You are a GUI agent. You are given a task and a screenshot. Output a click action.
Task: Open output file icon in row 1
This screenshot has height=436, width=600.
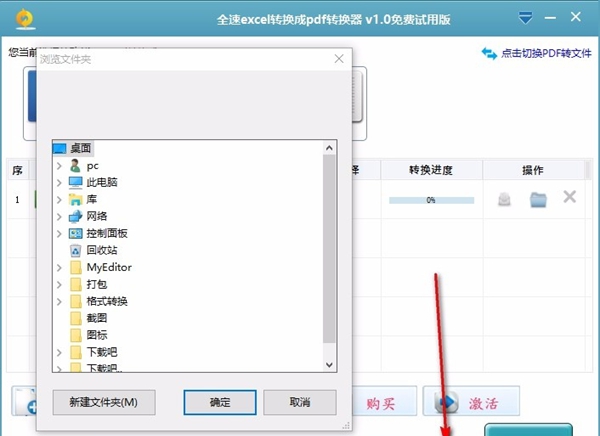point(504,199)
